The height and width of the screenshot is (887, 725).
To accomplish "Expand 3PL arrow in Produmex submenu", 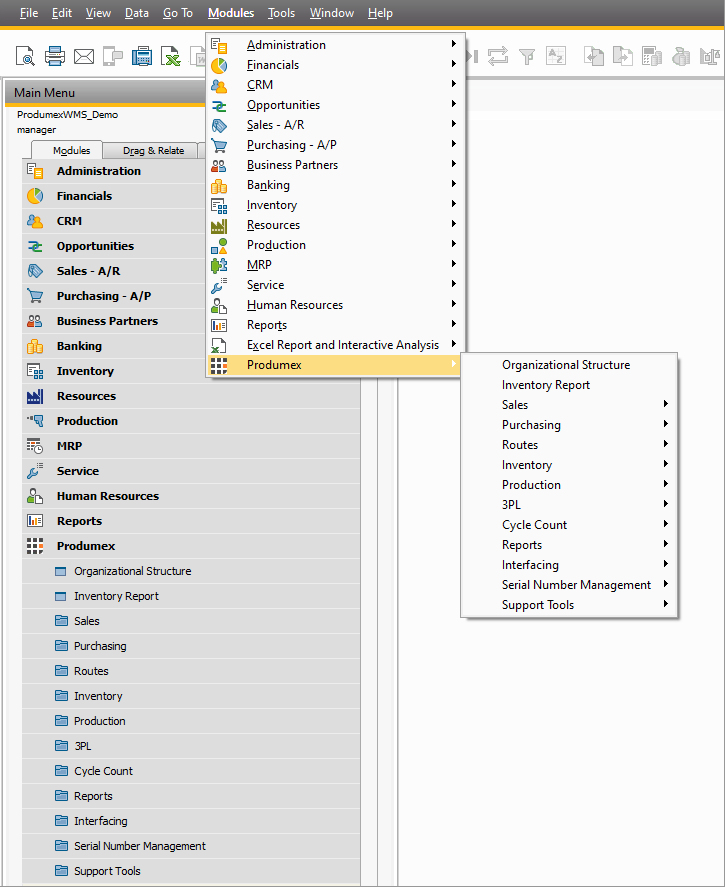I will (x=666, y=503).
